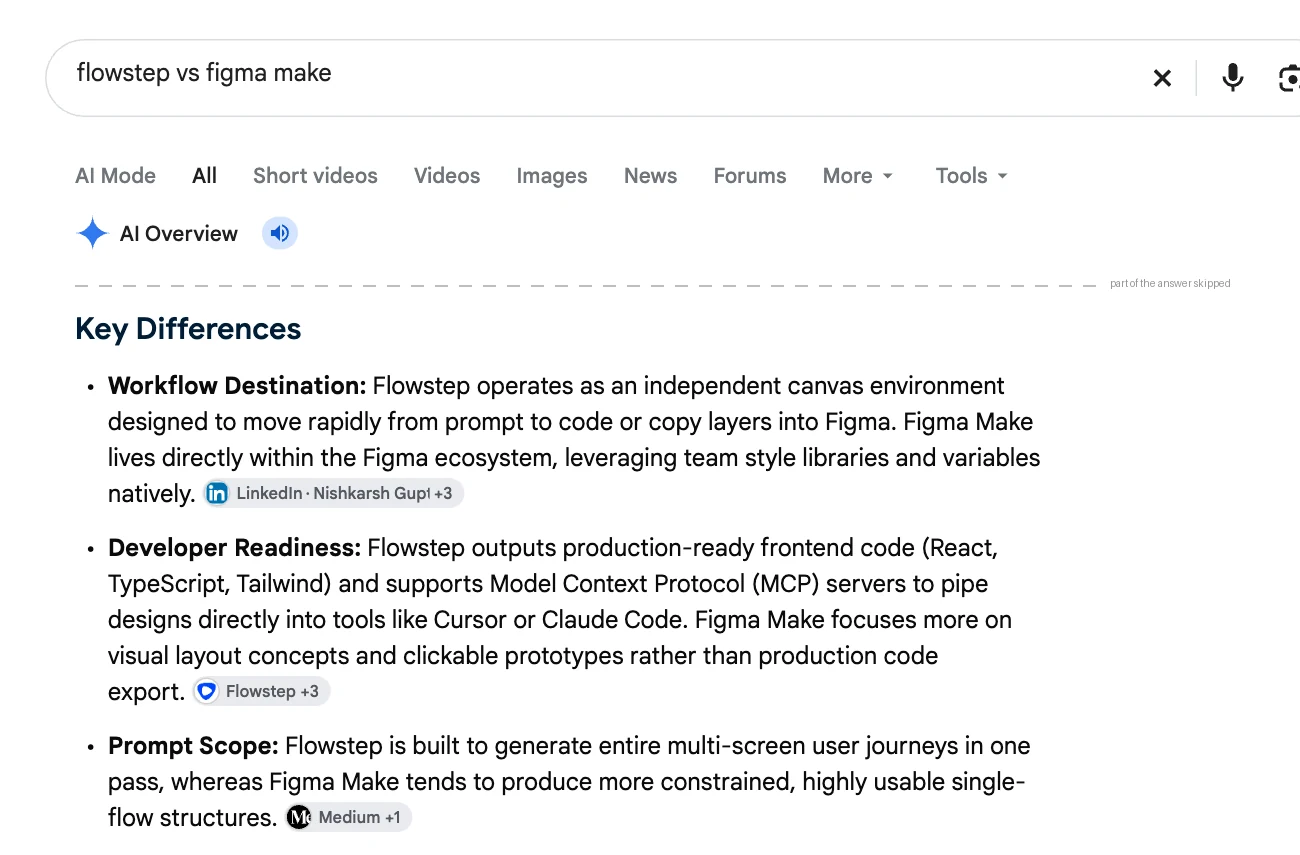This screenshot has width=1300, height=855.
Task: Click the Workflow Destination bold label
Action: pos(237,386)
